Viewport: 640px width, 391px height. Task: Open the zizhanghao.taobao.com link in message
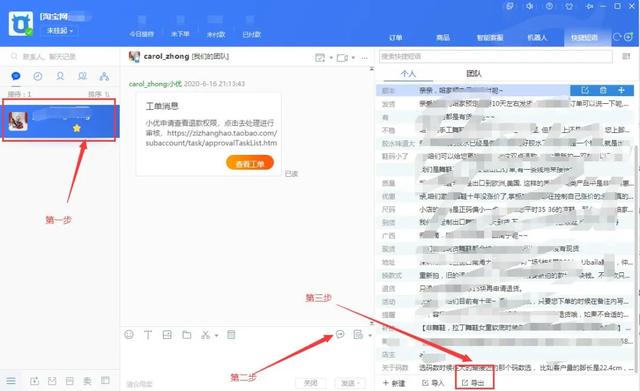(211, 138)
